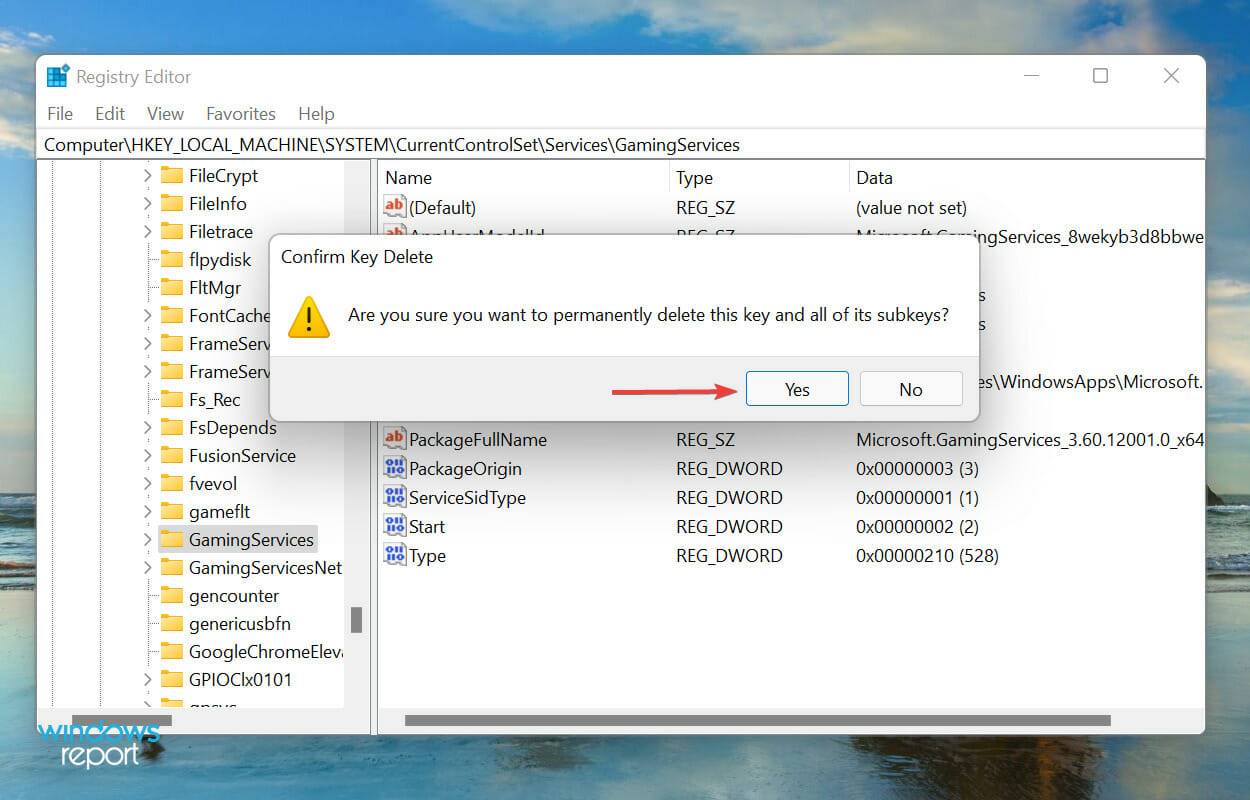
Task: Select the fvevol folder icon
Action: point(172,483)
